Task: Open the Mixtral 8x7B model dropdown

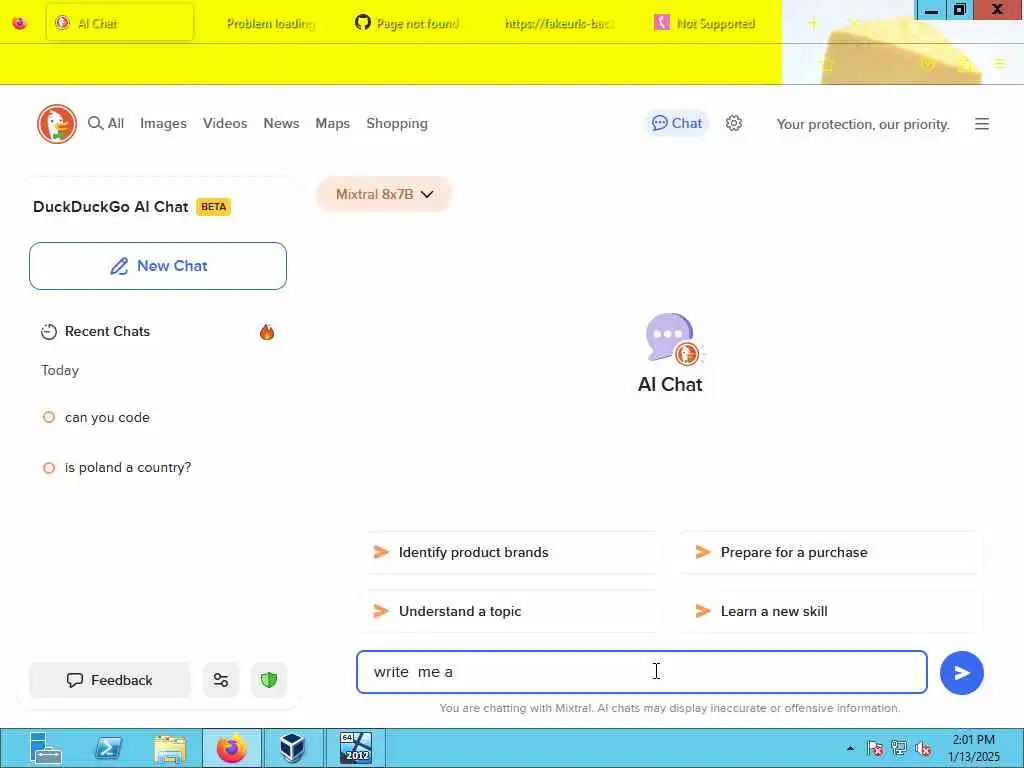Action: point(384,194)
